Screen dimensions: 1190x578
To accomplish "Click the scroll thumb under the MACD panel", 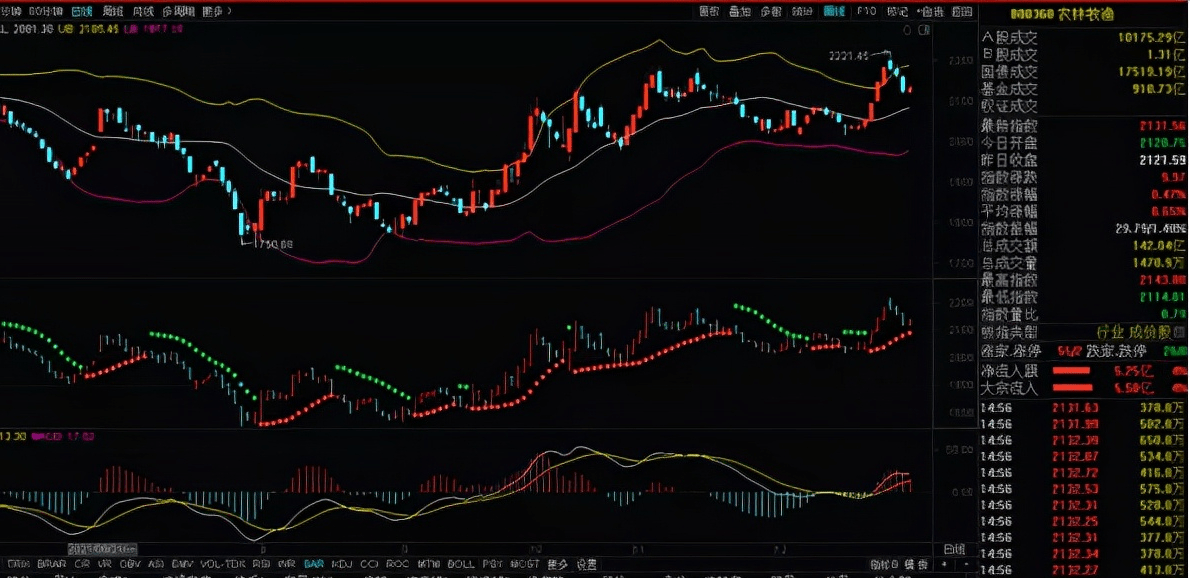I will click(x=102, y=548).
